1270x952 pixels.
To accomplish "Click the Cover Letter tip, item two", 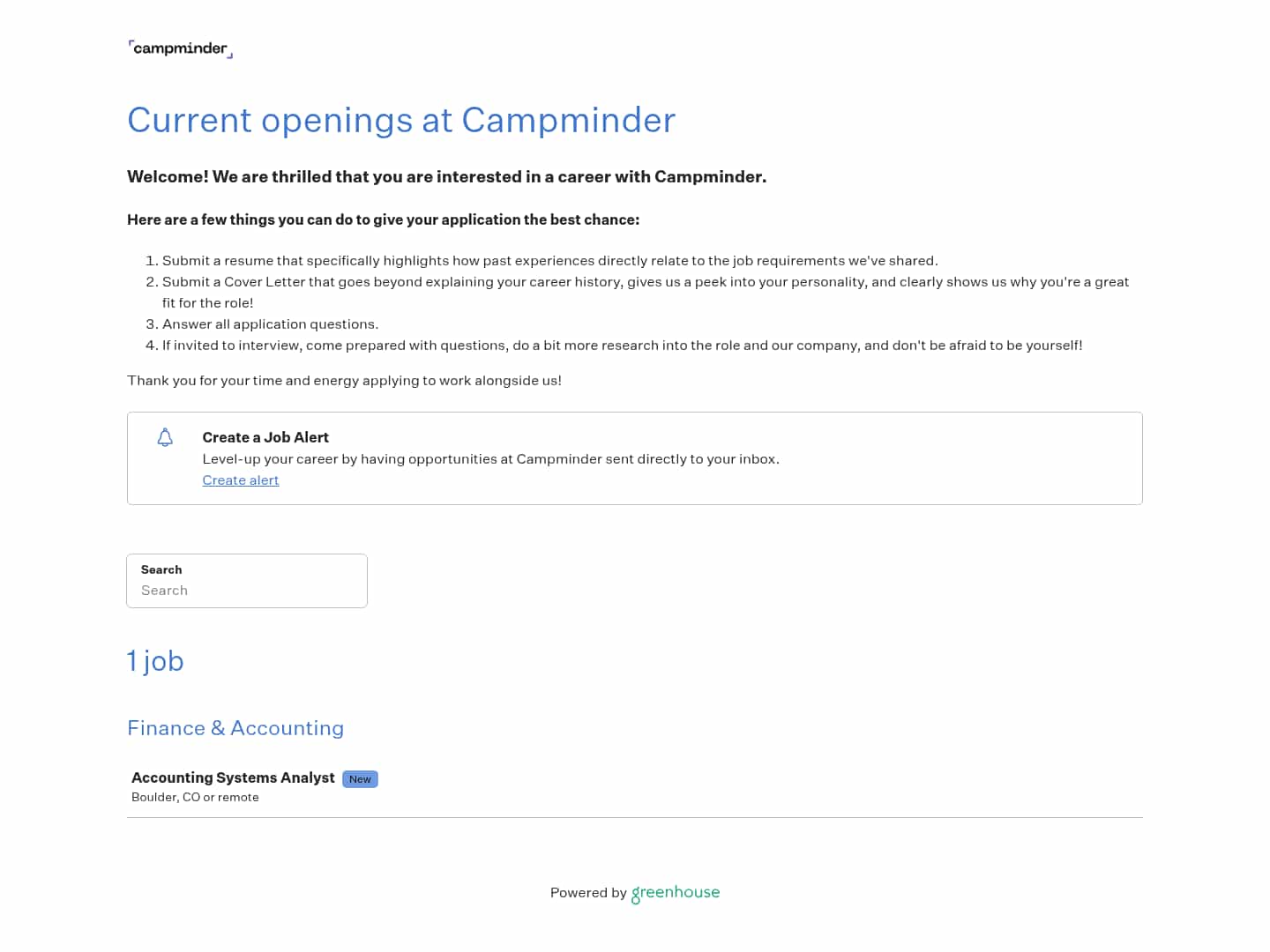I will tap(645, 282).
